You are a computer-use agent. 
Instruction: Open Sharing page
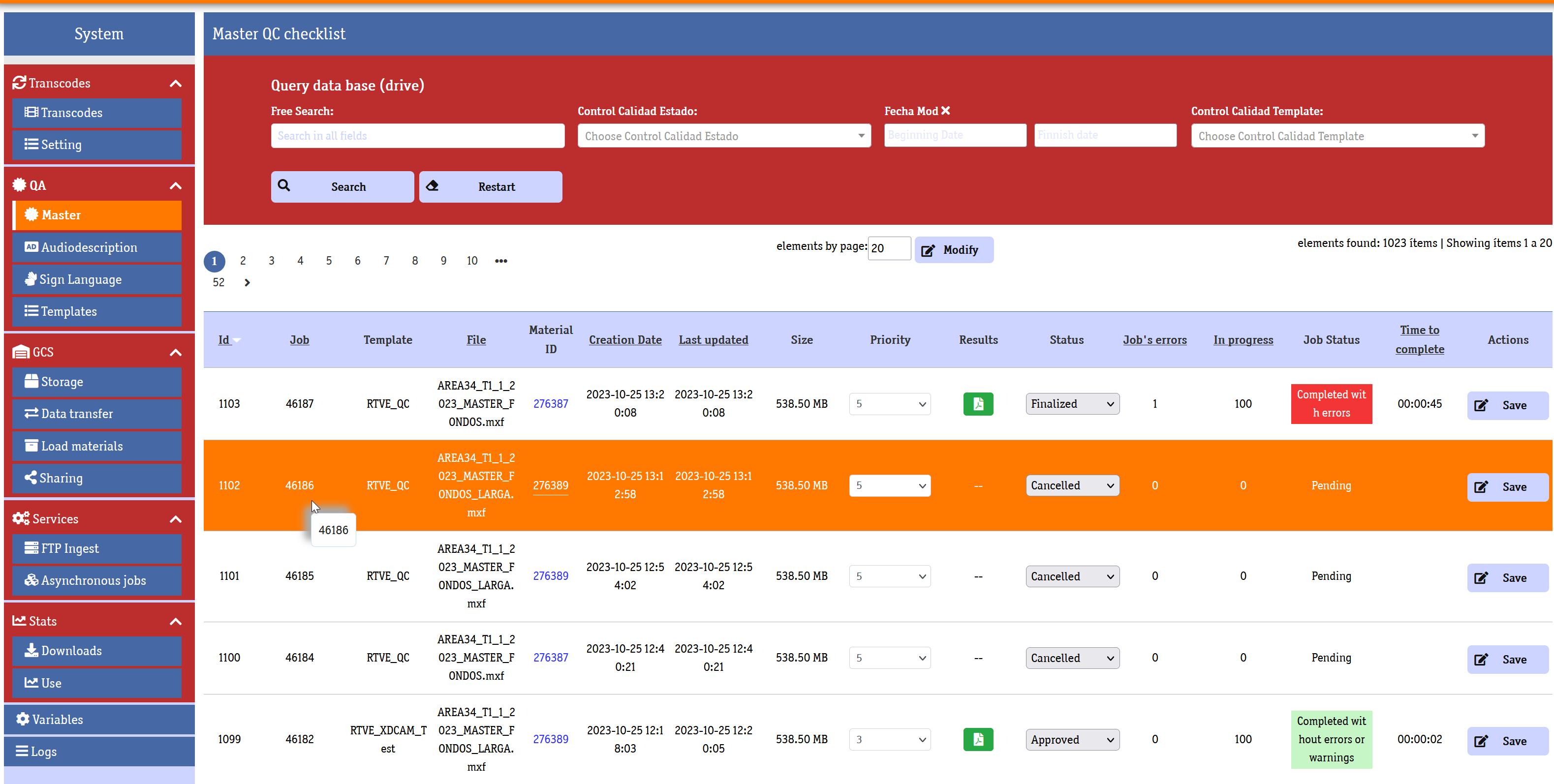click(x=96, y=478)
